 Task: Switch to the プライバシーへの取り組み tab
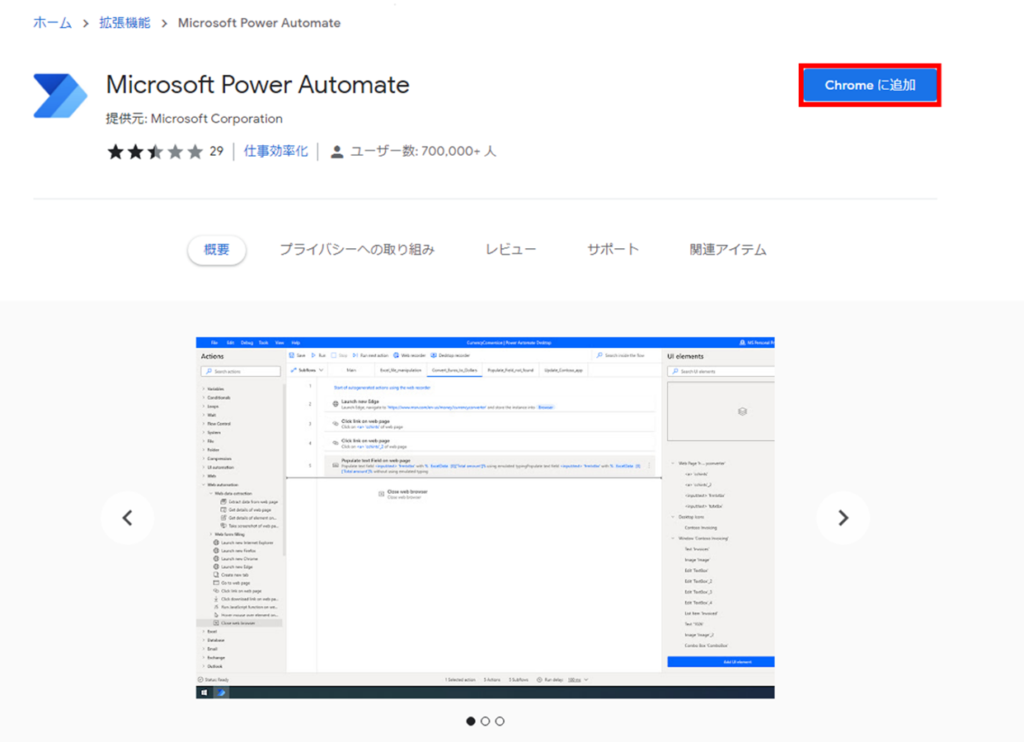357,250
